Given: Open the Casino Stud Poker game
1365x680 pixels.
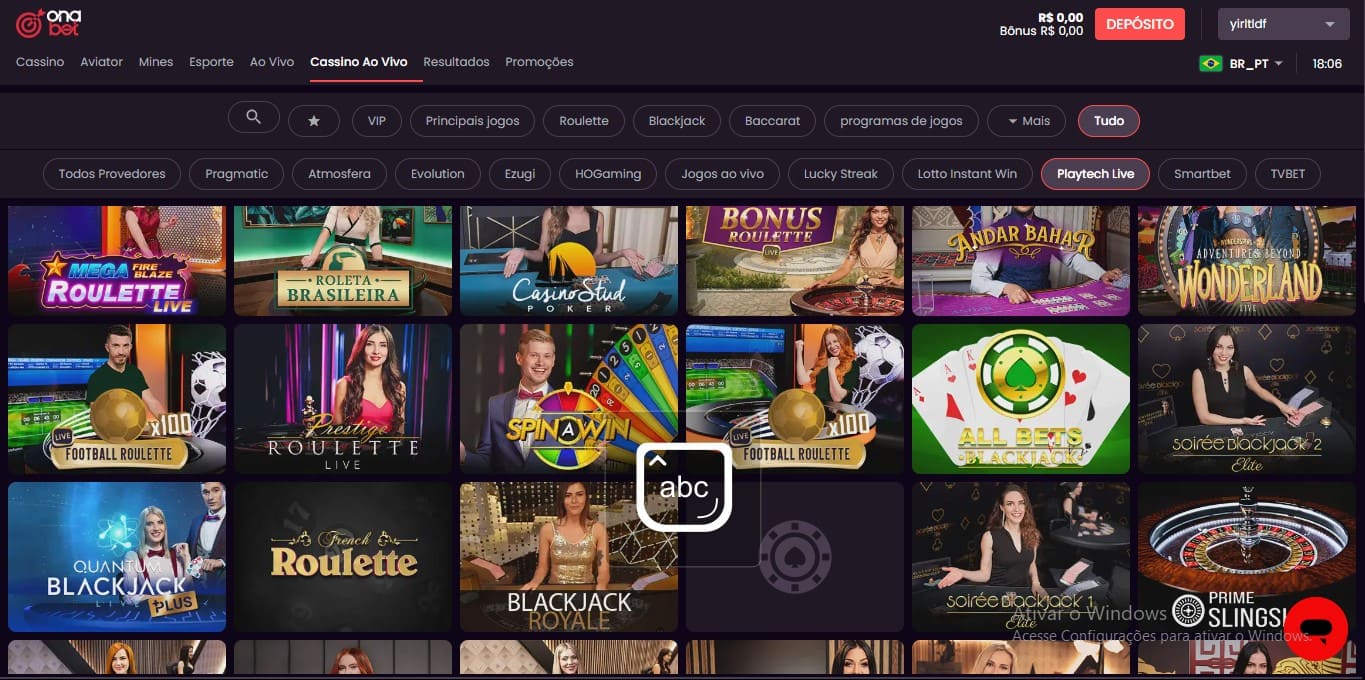Looking at the screenshot, I should pos(569,261).
